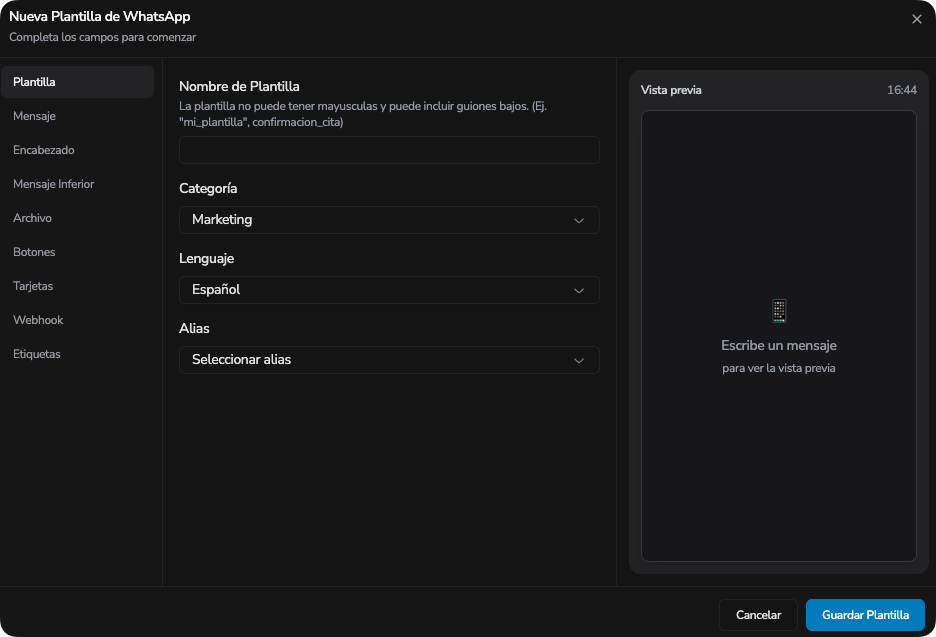The height and width of the screenshot is (637, 936).
Task: Click the 'Completa los campos para comenzar' subtitle
Action: pos(103,37)
